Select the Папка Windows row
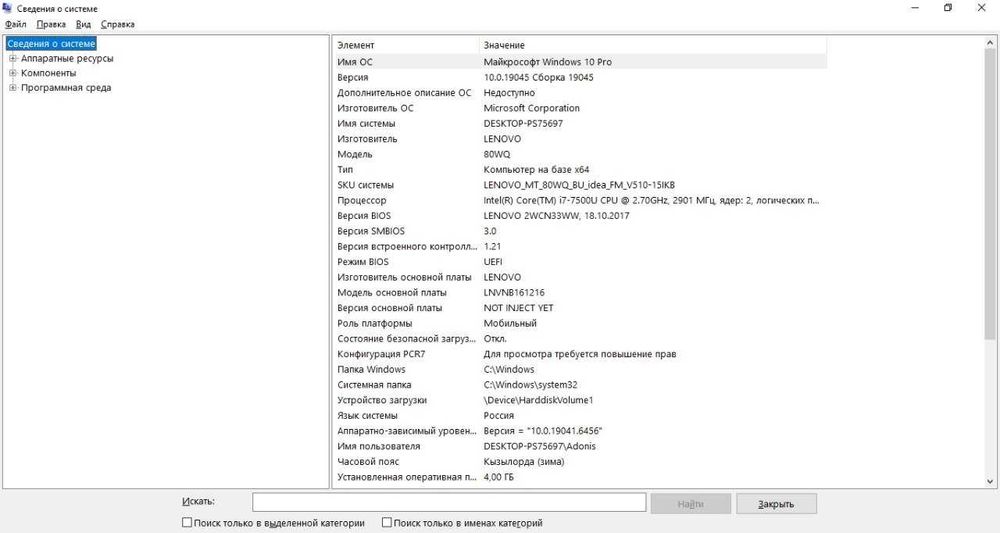The image size is (1000, 533). [x=580, y=369]
